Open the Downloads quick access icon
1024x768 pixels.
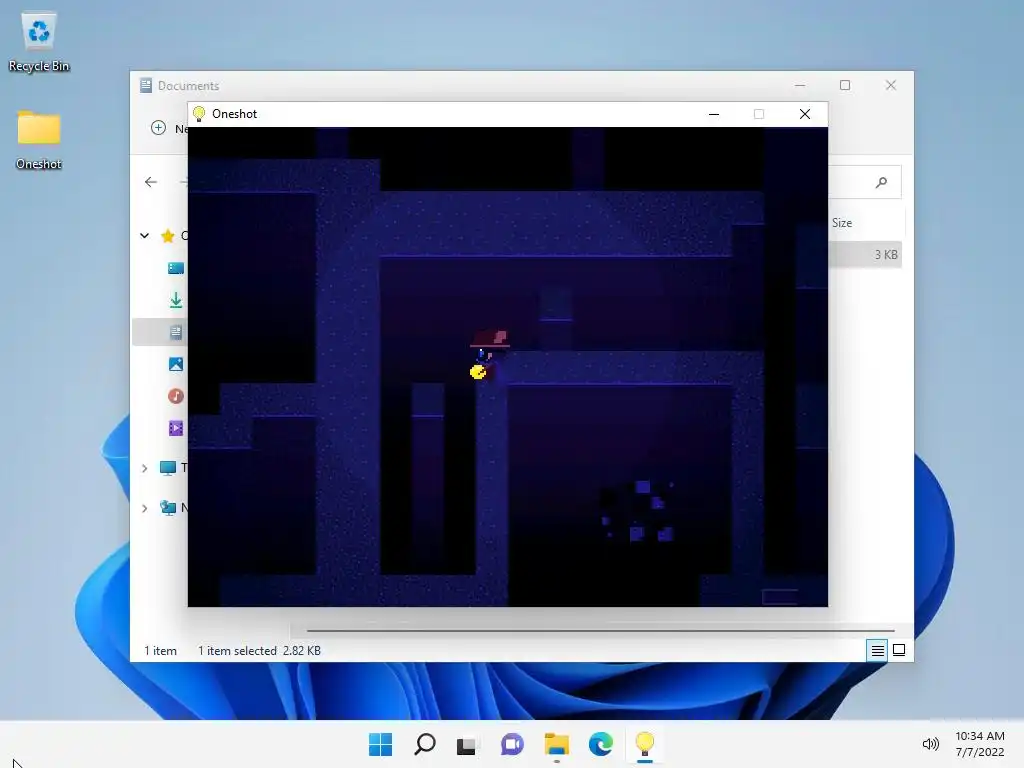(x=176, y=300)
